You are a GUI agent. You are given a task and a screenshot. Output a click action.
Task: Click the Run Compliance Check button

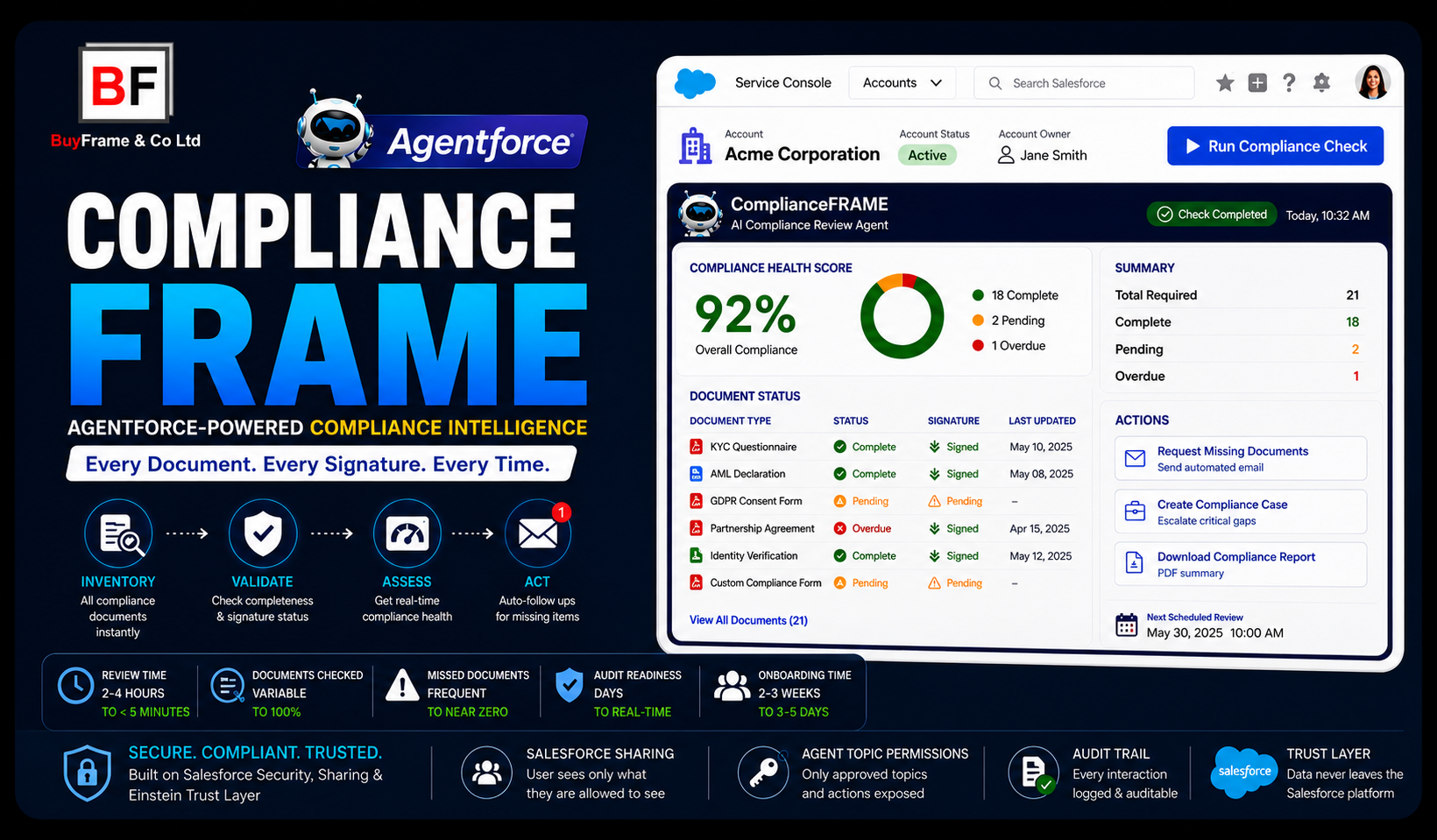(1275, 146)
